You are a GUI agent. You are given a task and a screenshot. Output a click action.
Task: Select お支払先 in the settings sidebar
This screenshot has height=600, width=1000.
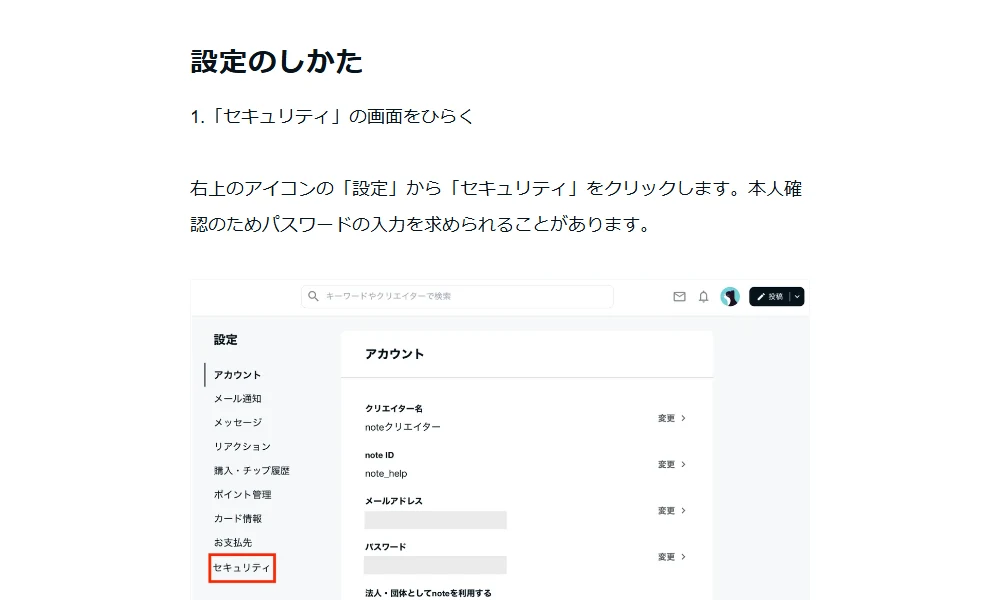233,543
